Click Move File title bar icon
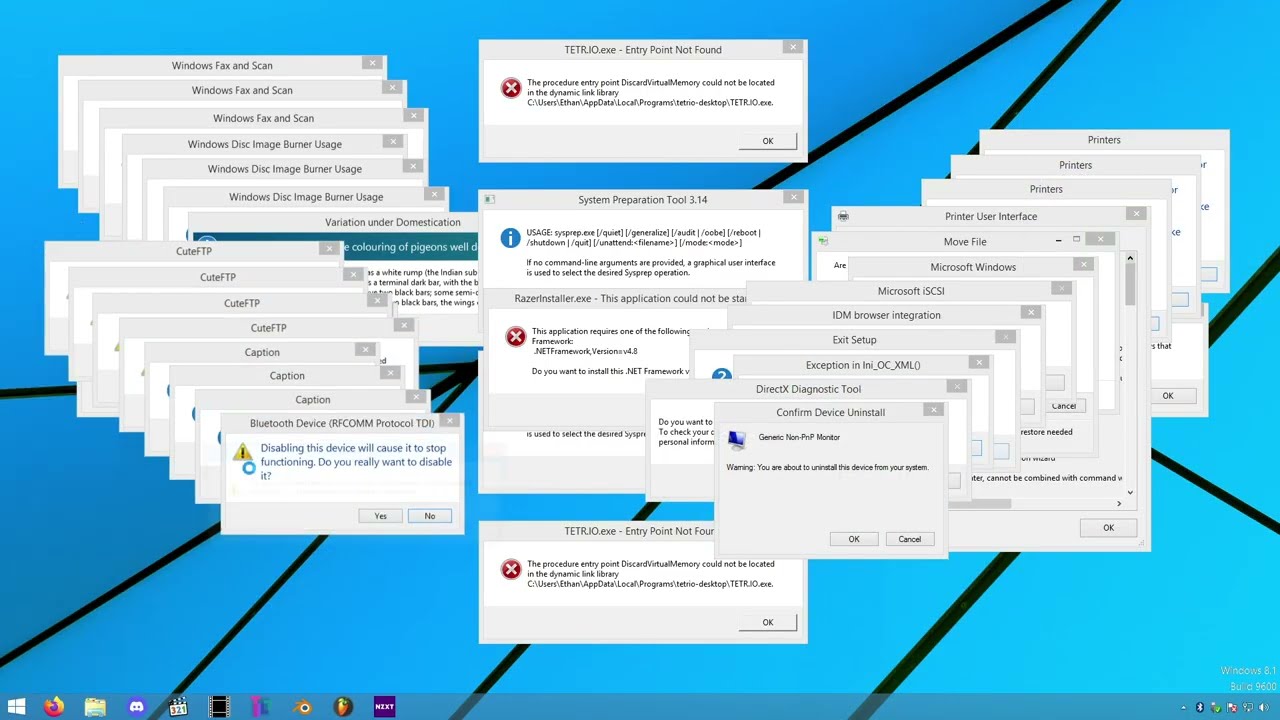1280x720 pixels. click(x=823, y=241)
